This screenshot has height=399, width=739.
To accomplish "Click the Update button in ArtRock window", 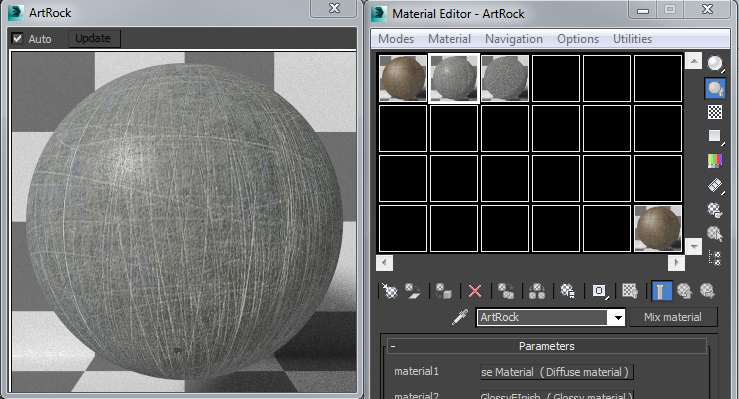I will pos(93,38).
